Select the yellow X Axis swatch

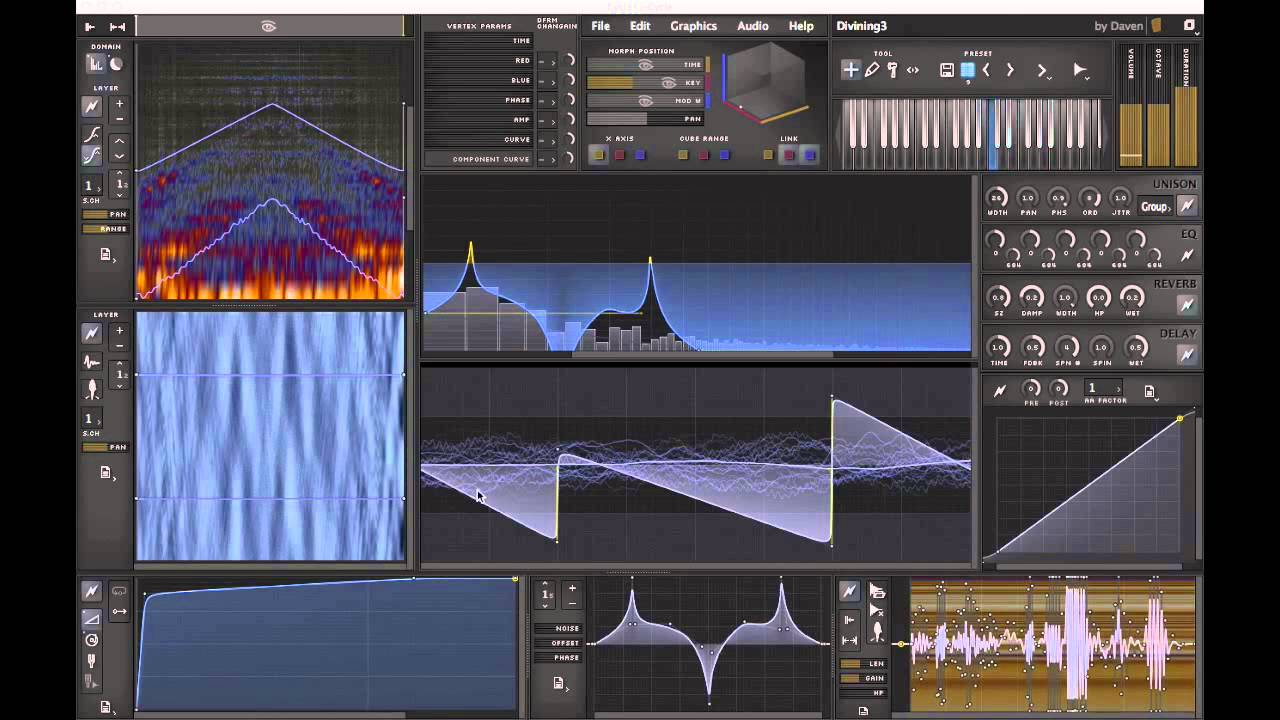coord(598,155)
